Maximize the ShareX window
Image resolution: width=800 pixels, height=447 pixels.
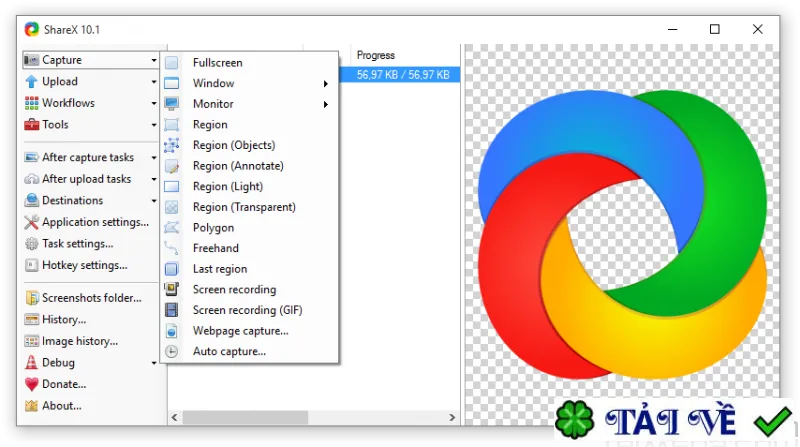715,30
